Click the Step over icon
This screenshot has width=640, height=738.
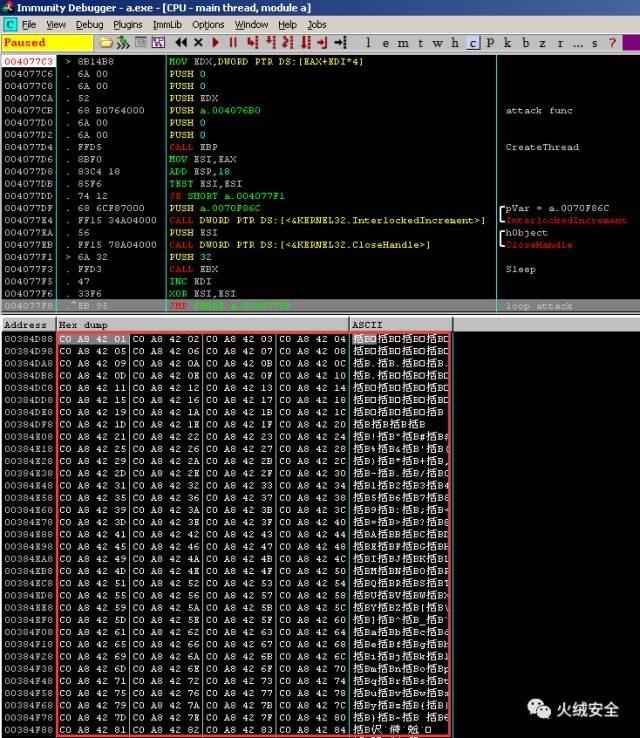coord(271,43)
